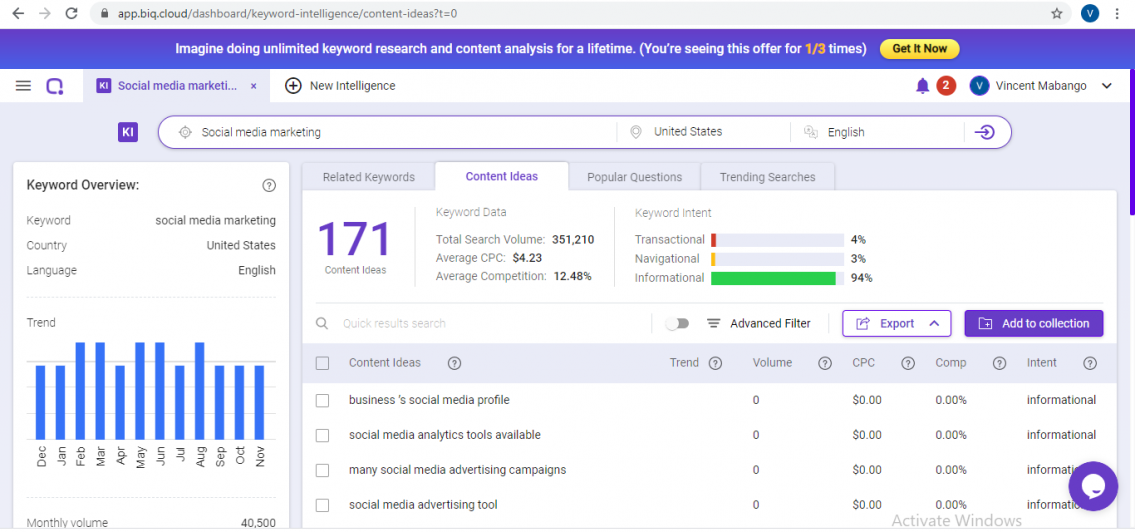Open the English language selector
The height and width of the screenshot is (532, 1135).
tap(877, 132)
